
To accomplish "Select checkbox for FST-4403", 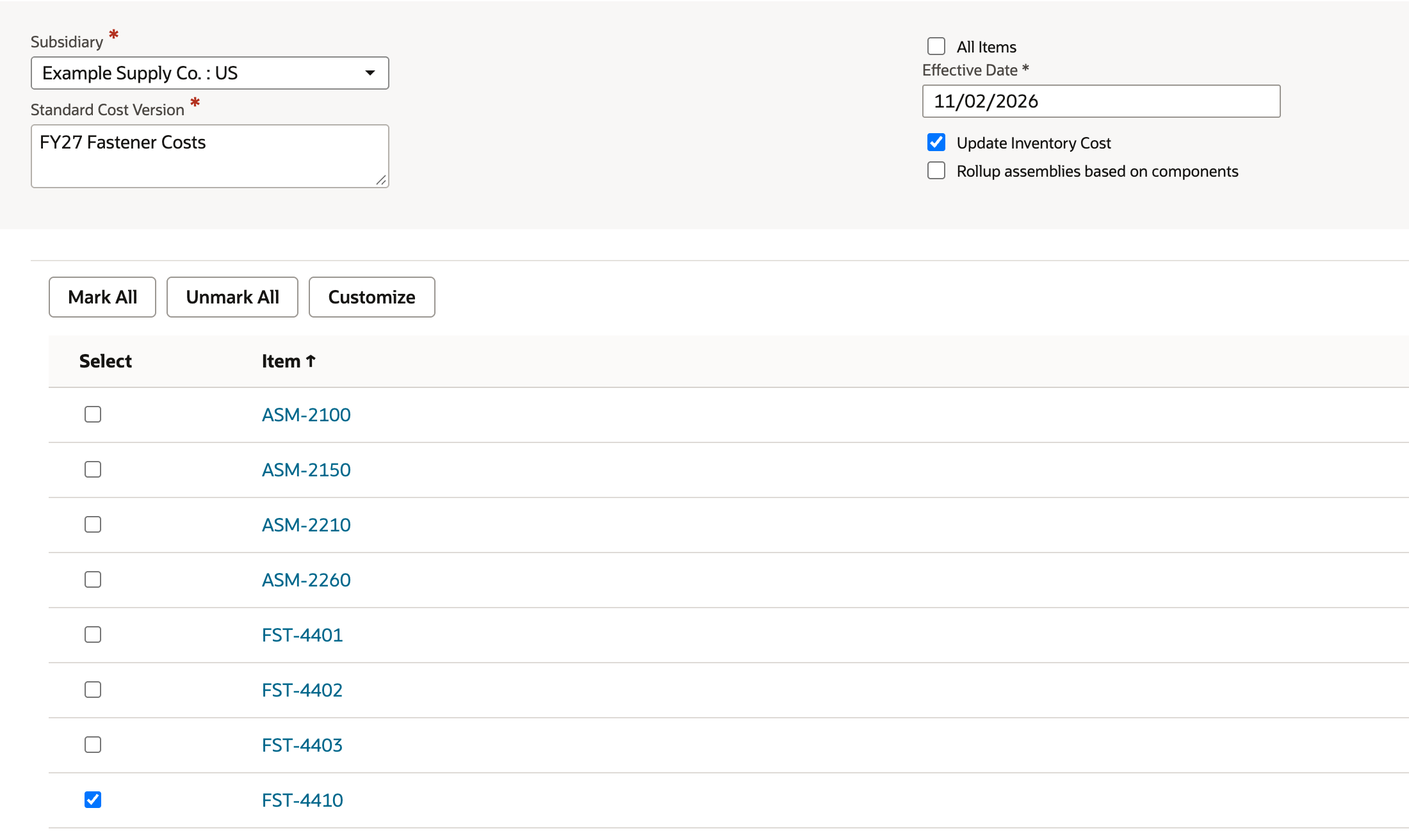I will click(x=93, y=745).
